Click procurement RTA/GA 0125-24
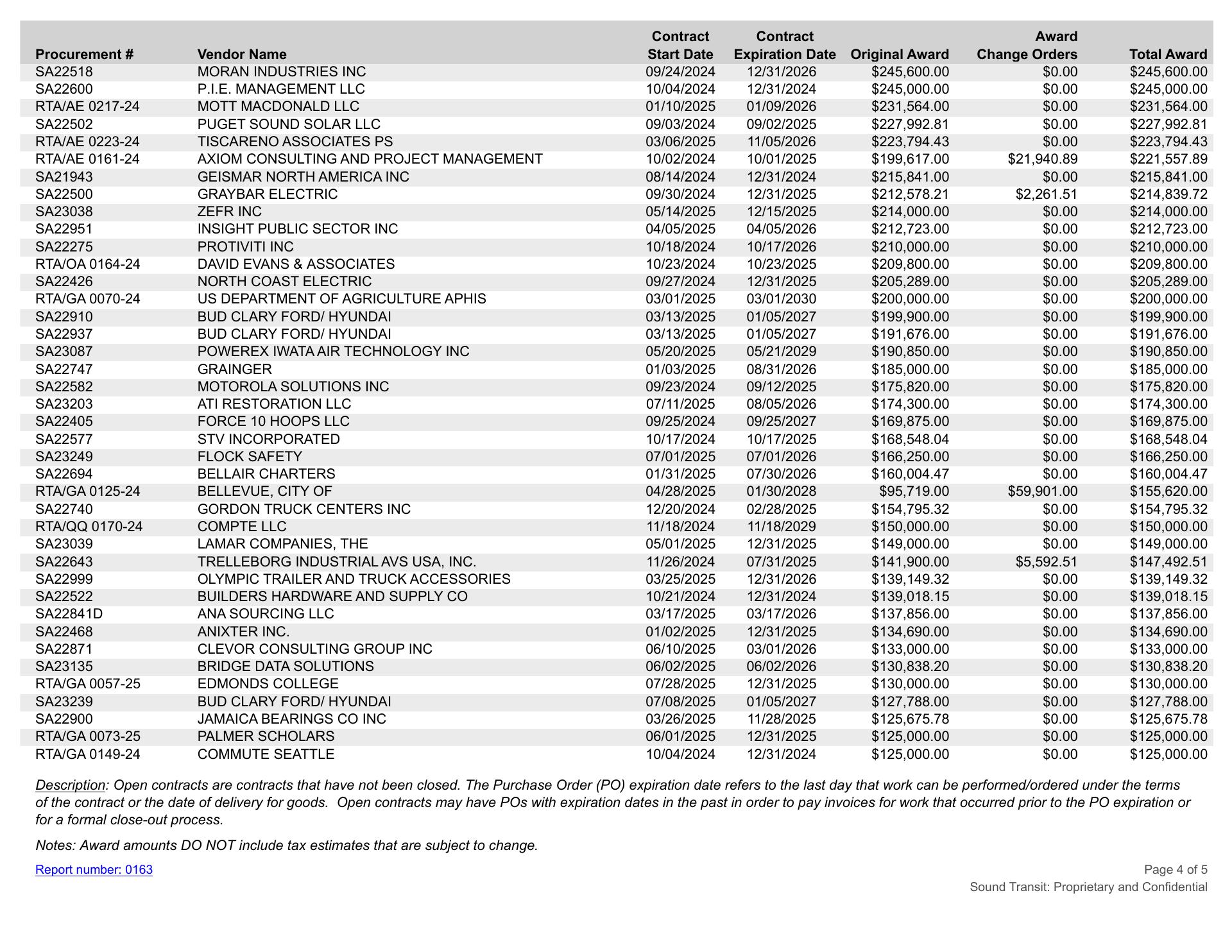This screenshot has width=1232, height=952. click(x=87, y=491)
